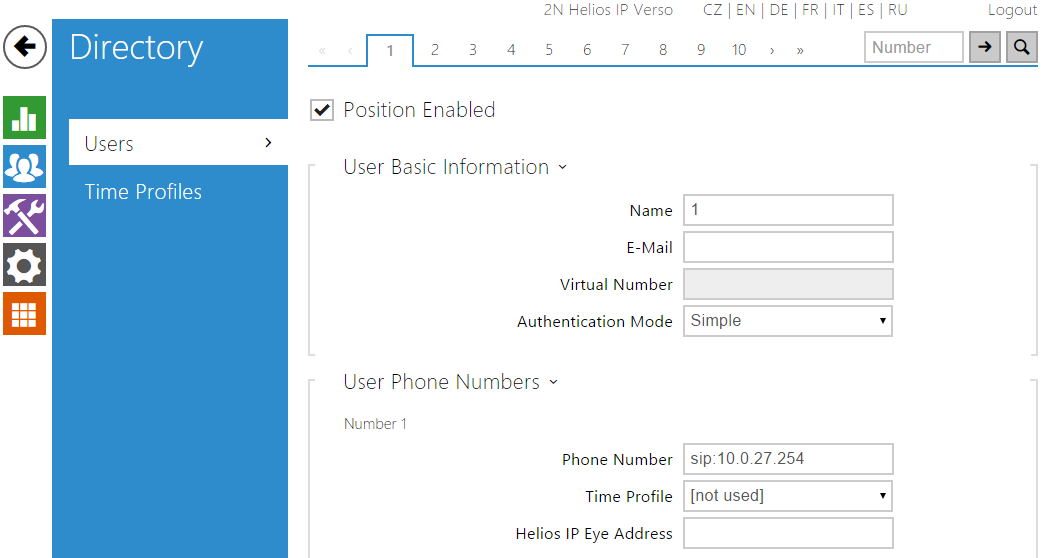The height and width of the screenshot is (558, 1048).
Task: Jump to last page with » arrow
Action: [800, 50]
